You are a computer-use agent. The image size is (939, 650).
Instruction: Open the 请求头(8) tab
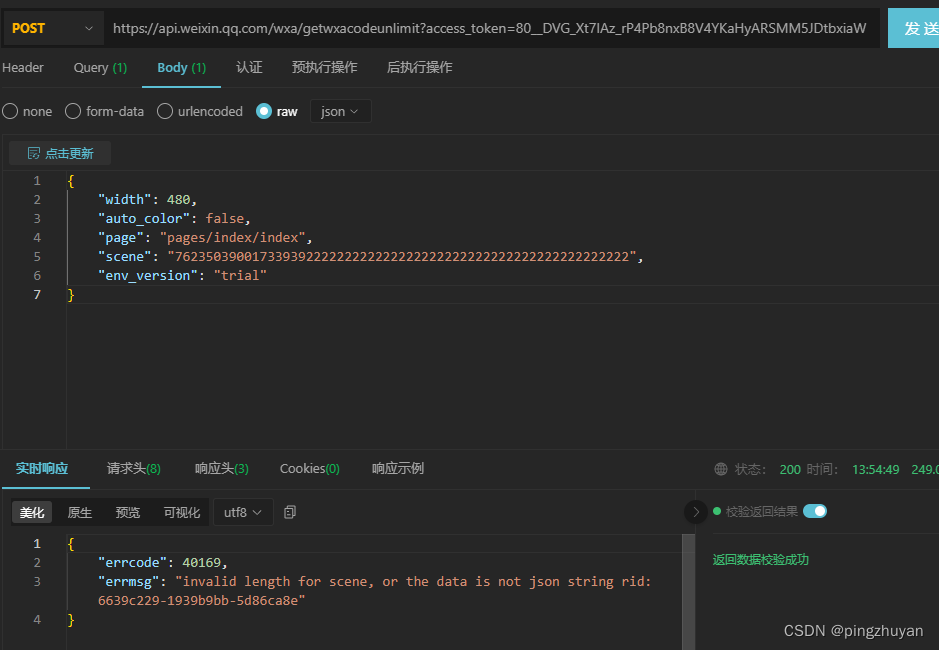(x=134, y=468)
